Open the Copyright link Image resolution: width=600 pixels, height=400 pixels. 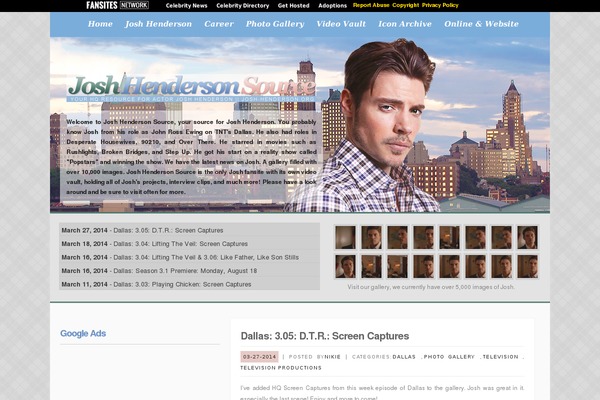click(x=406, y=5)
